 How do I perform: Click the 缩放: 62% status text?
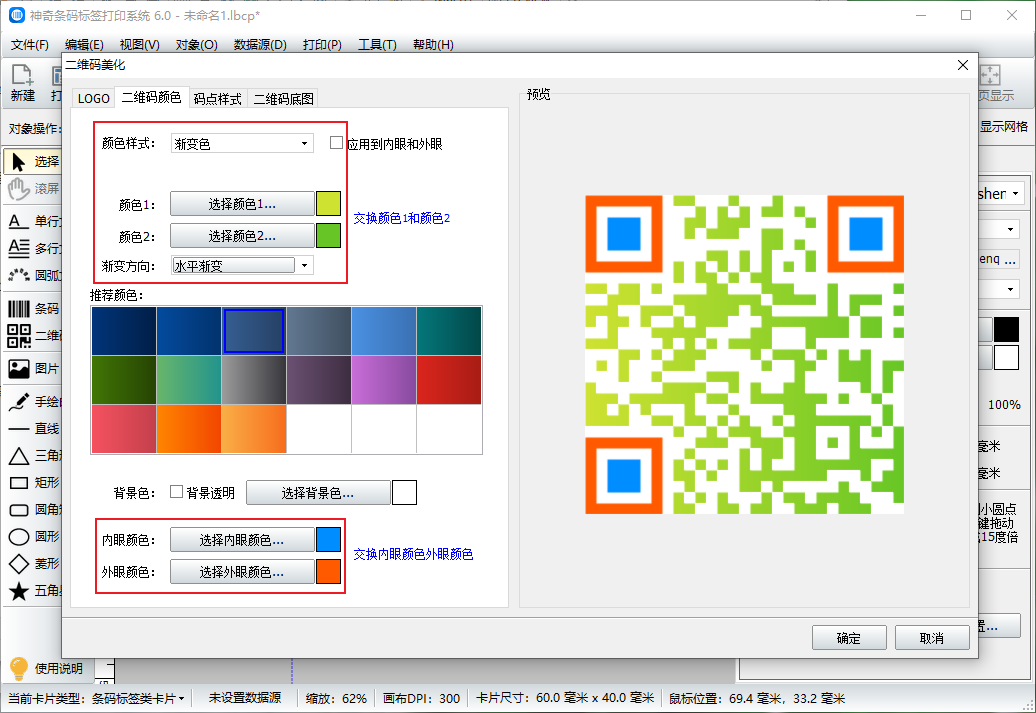pos(336,698)
